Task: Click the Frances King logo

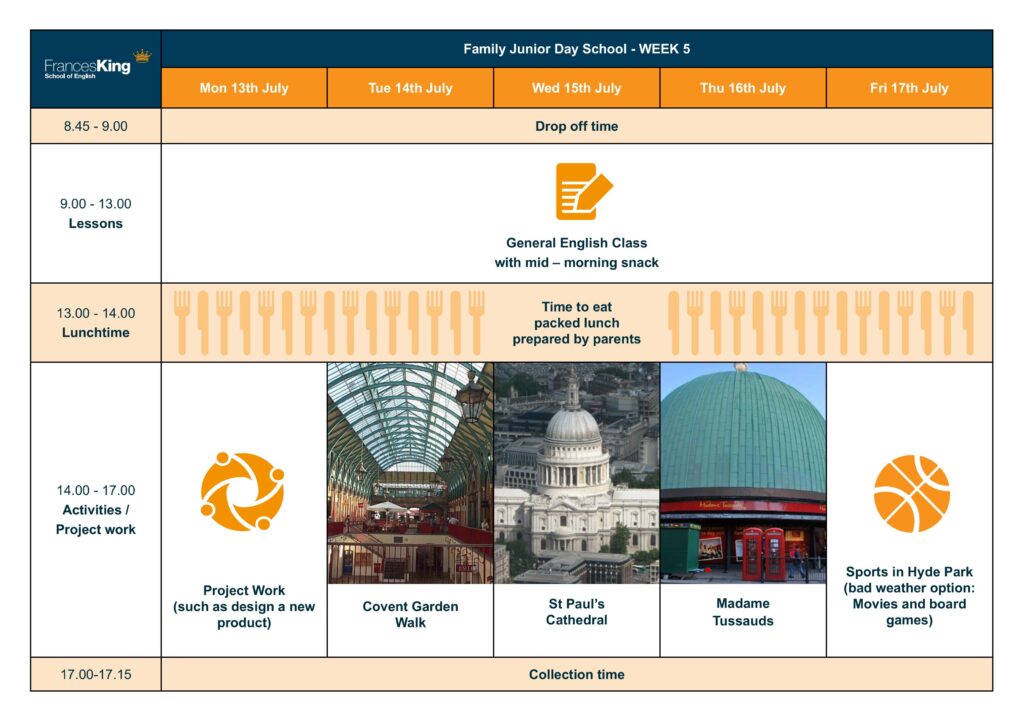Action: (x=97, y=65)
